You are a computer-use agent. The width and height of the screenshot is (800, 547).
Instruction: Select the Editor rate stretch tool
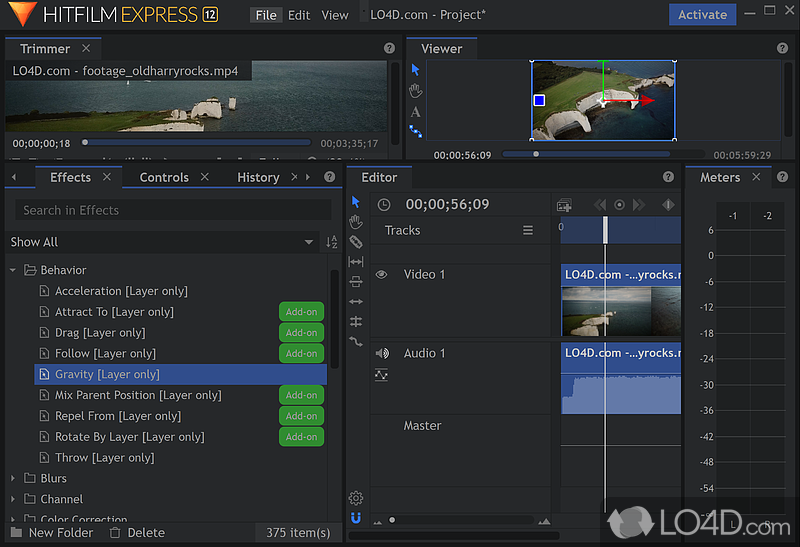(x=356, y=341)
